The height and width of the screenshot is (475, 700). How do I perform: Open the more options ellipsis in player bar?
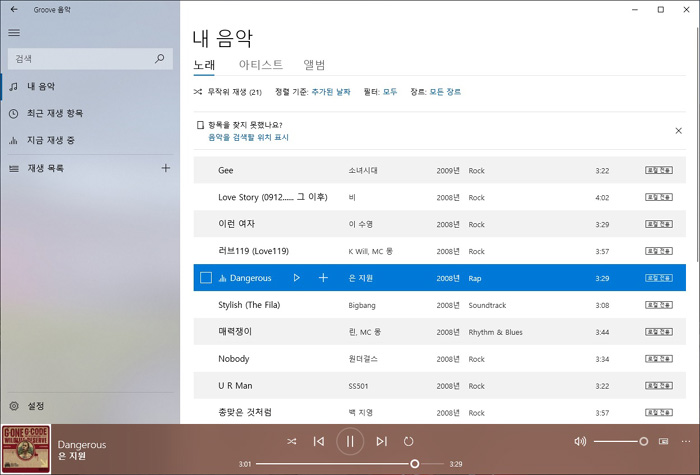tap(686, 442)
